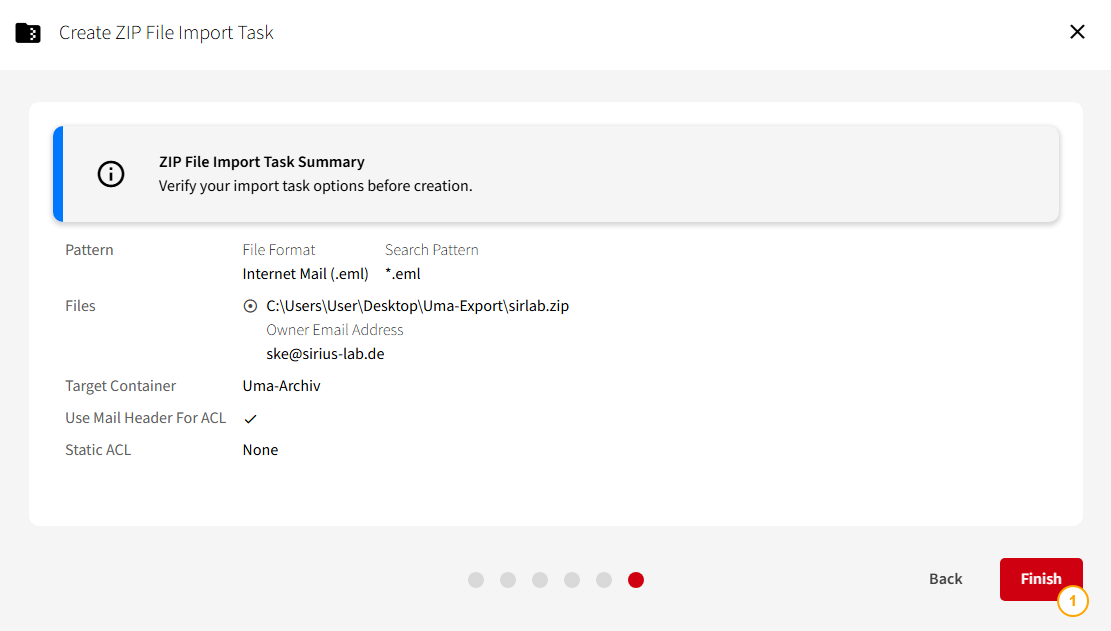Jump to second wizard step dot

pyautogui.click(x=508, y=580)
